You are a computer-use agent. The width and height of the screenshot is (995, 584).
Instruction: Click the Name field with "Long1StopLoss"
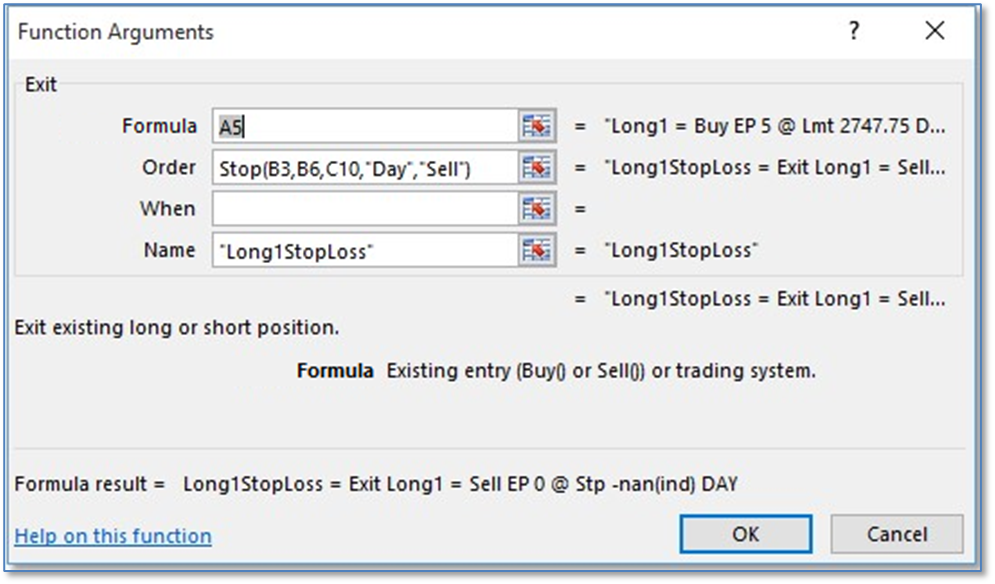coord(365,250)
